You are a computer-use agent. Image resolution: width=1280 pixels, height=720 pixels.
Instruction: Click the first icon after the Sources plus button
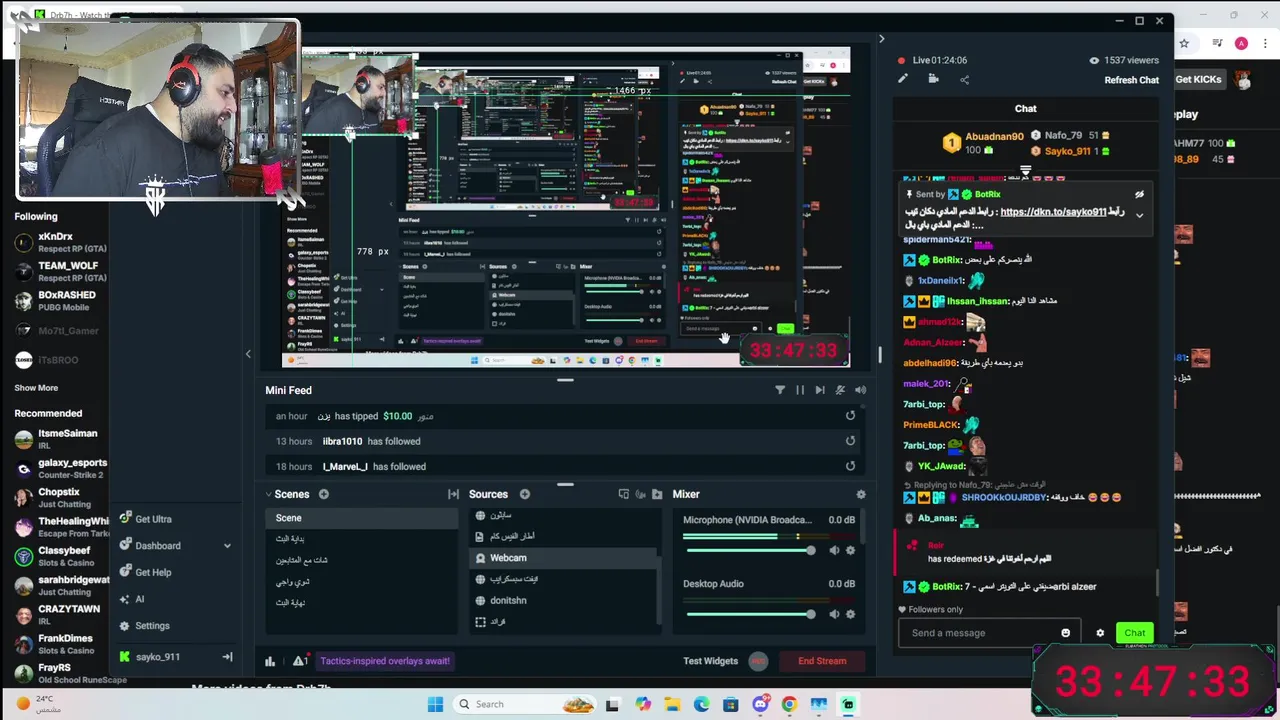coord(624,494)
